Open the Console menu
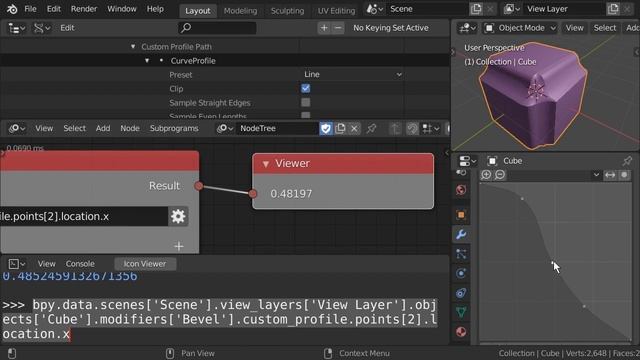The width and height of the screenshot is (640, 360). point(80,264)
